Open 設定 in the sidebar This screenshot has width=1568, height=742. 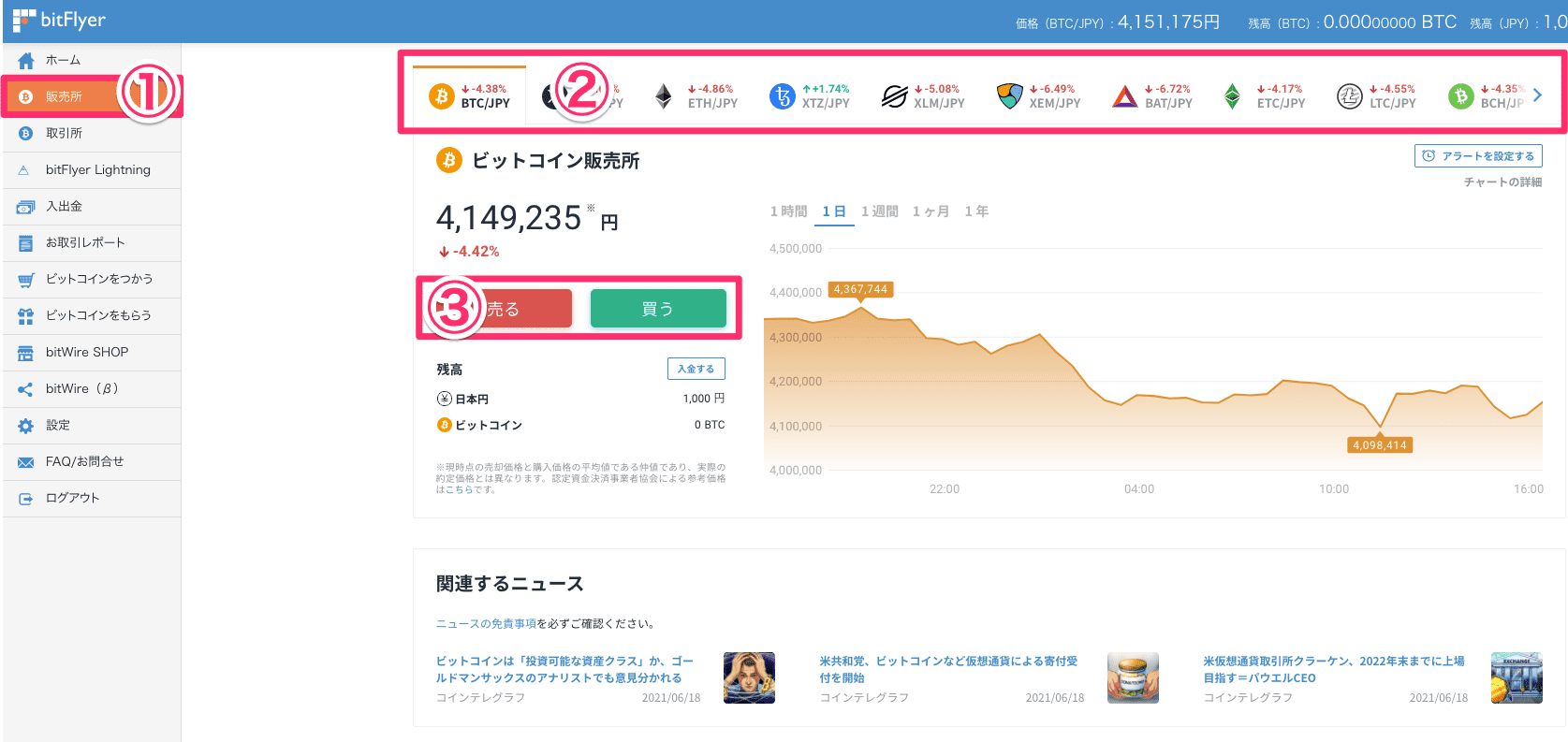pos(92,425)
